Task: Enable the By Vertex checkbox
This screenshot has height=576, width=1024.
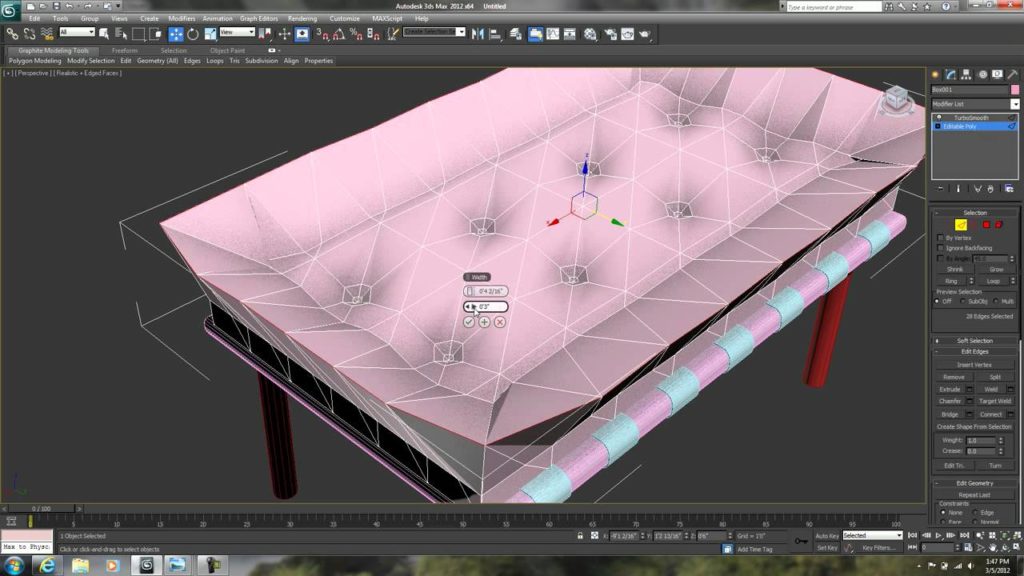Action: tap(939, 237)
